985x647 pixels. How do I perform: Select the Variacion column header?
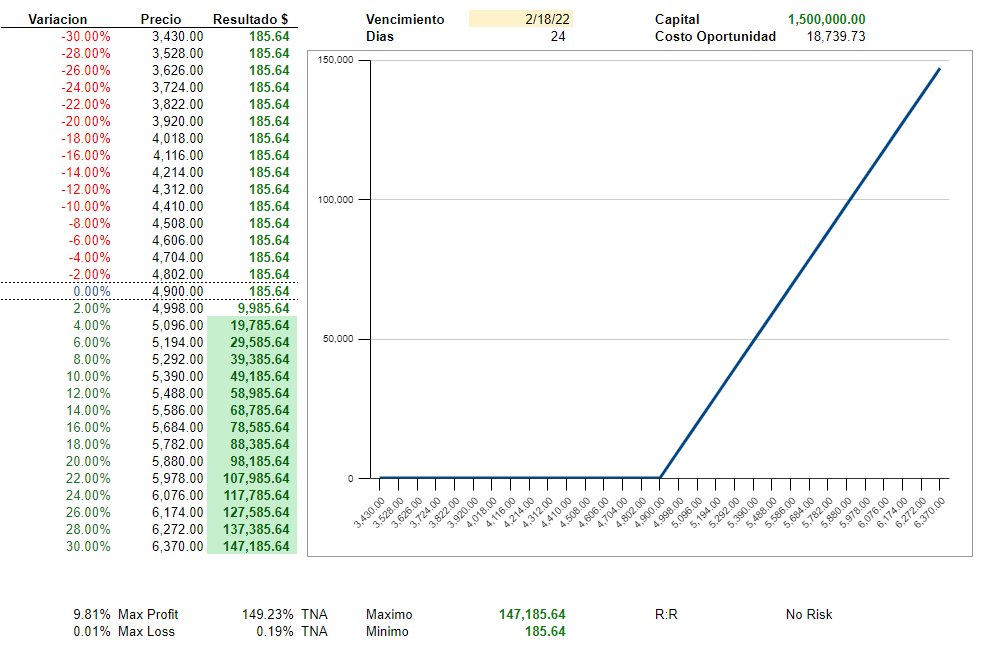57,19
